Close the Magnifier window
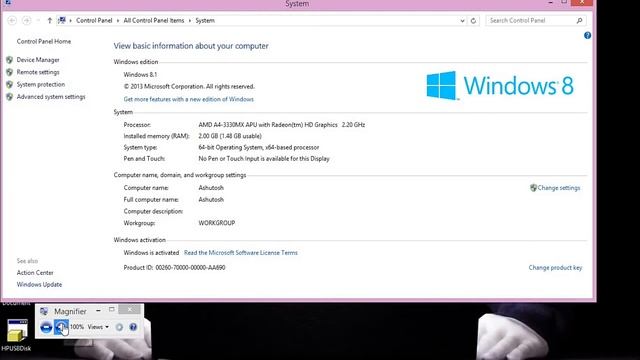This screenshot has height=360, width=640. coord(130,310)
